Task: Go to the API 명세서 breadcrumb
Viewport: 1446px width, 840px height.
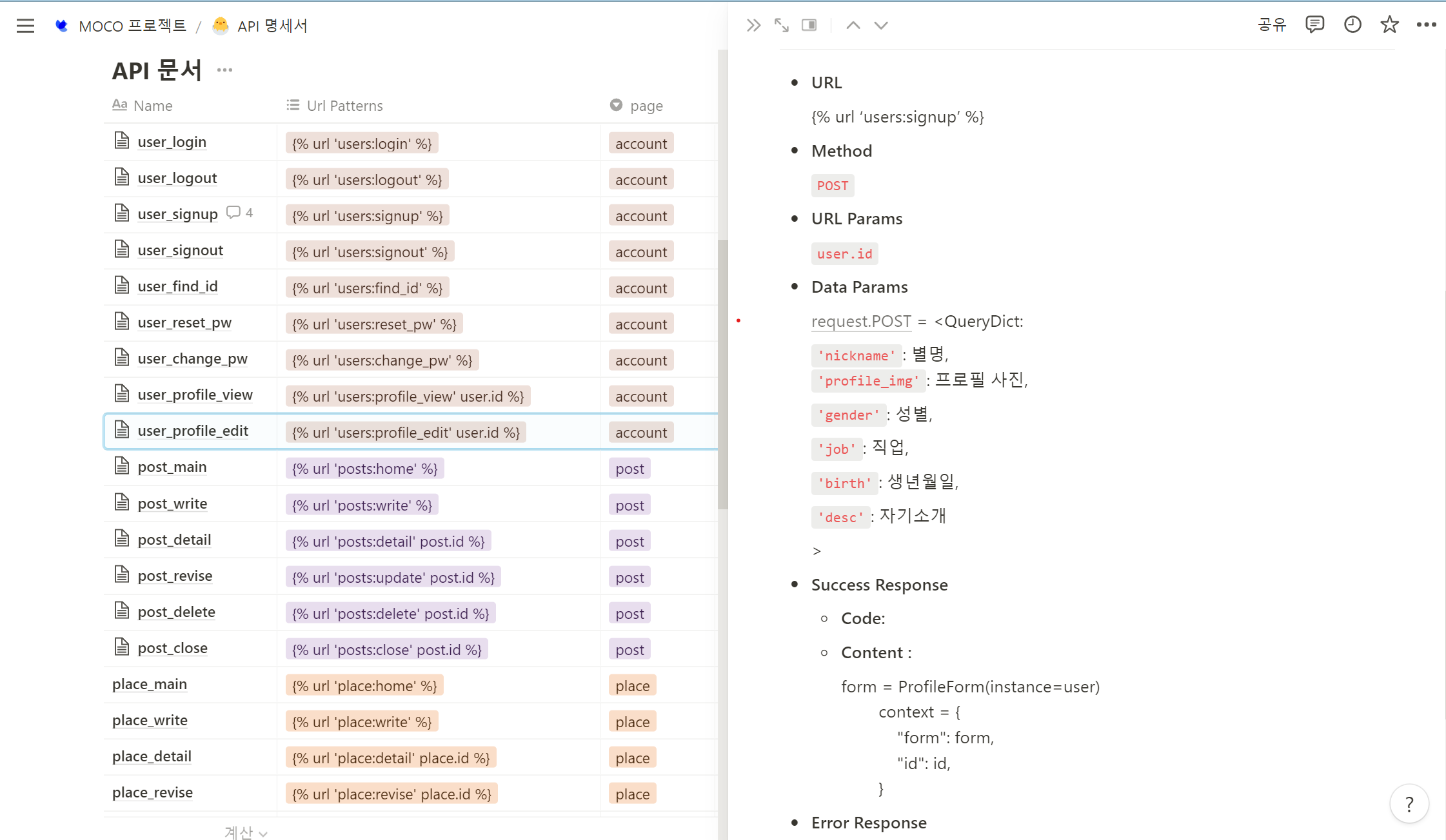Action: 272,26
